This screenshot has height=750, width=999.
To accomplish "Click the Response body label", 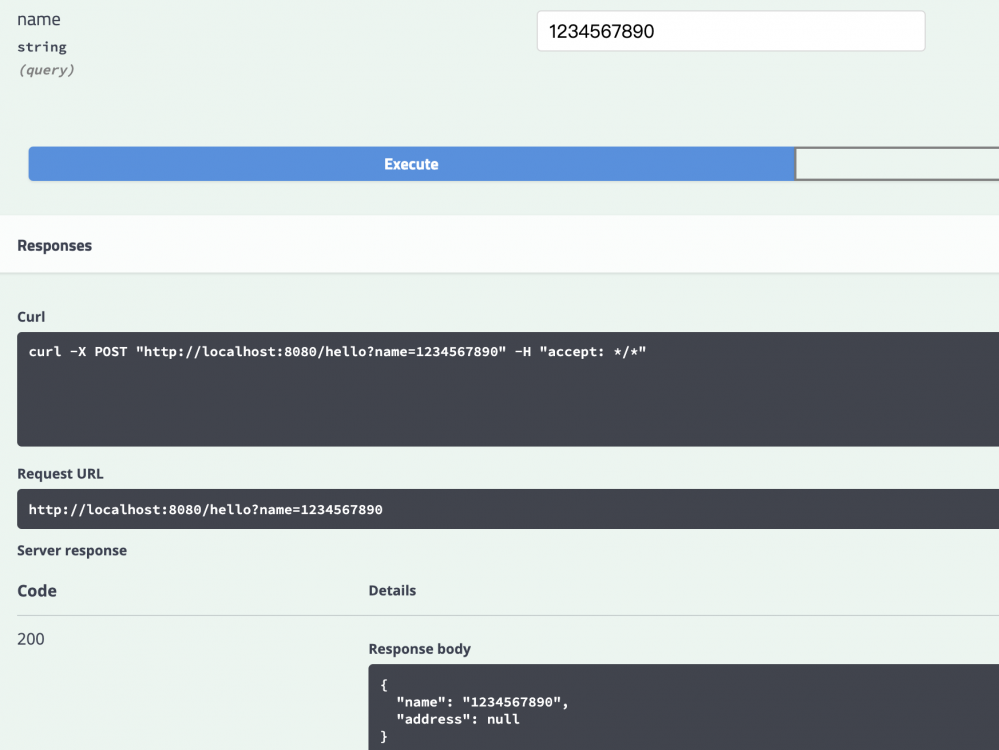I will [x=419, y=649].
